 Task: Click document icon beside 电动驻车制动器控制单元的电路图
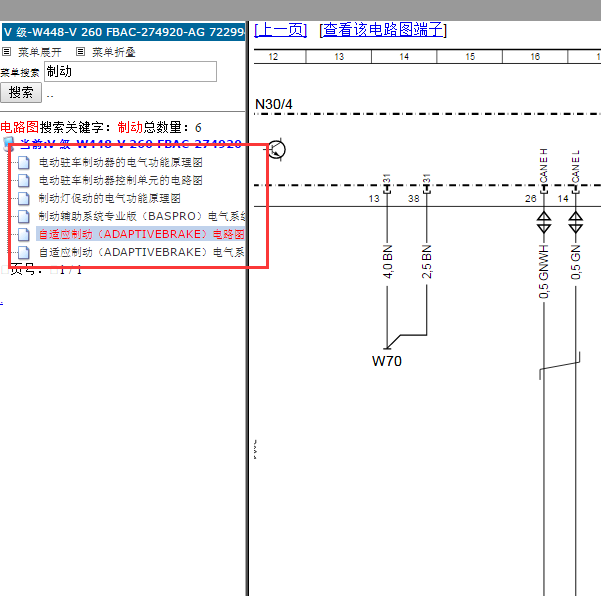(24, 180)
